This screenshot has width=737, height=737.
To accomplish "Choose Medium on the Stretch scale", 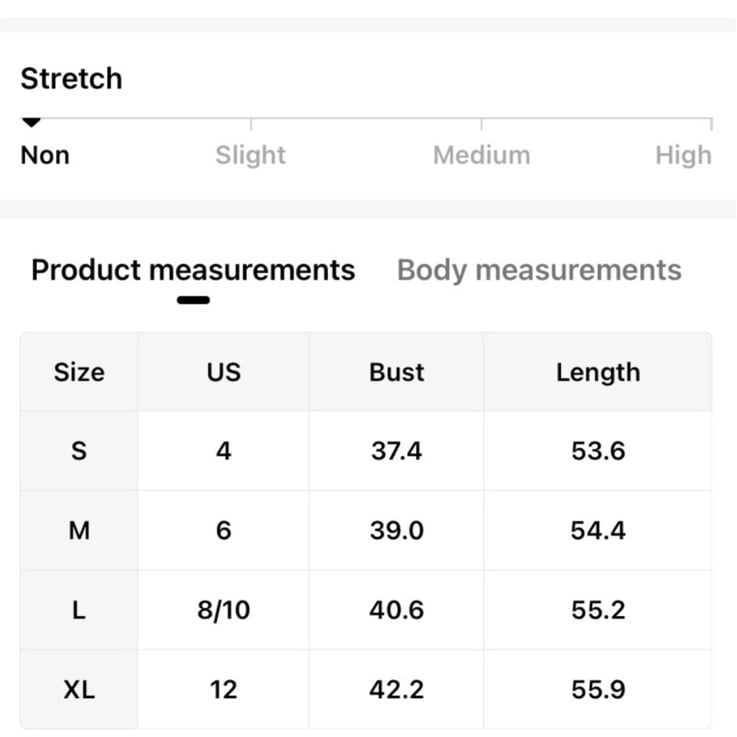I will point(481,155).
